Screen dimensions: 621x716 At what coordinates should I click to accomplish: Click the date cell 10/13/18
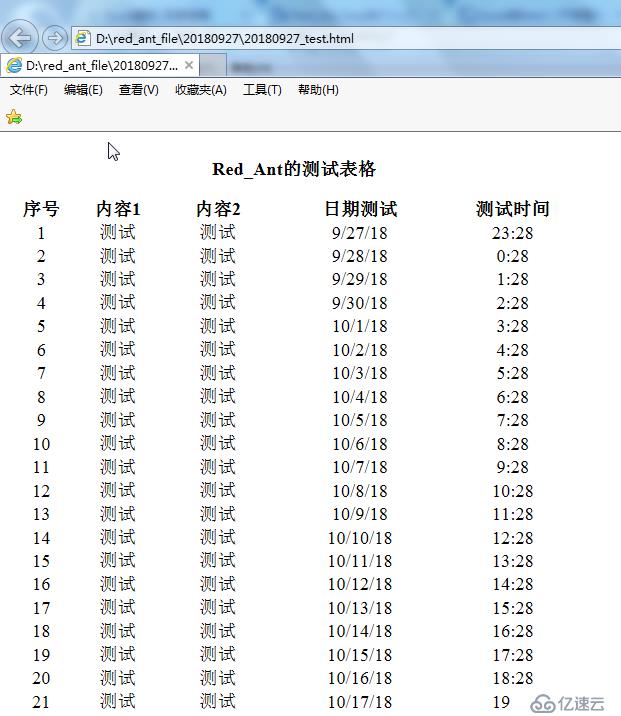pos(360,608)
